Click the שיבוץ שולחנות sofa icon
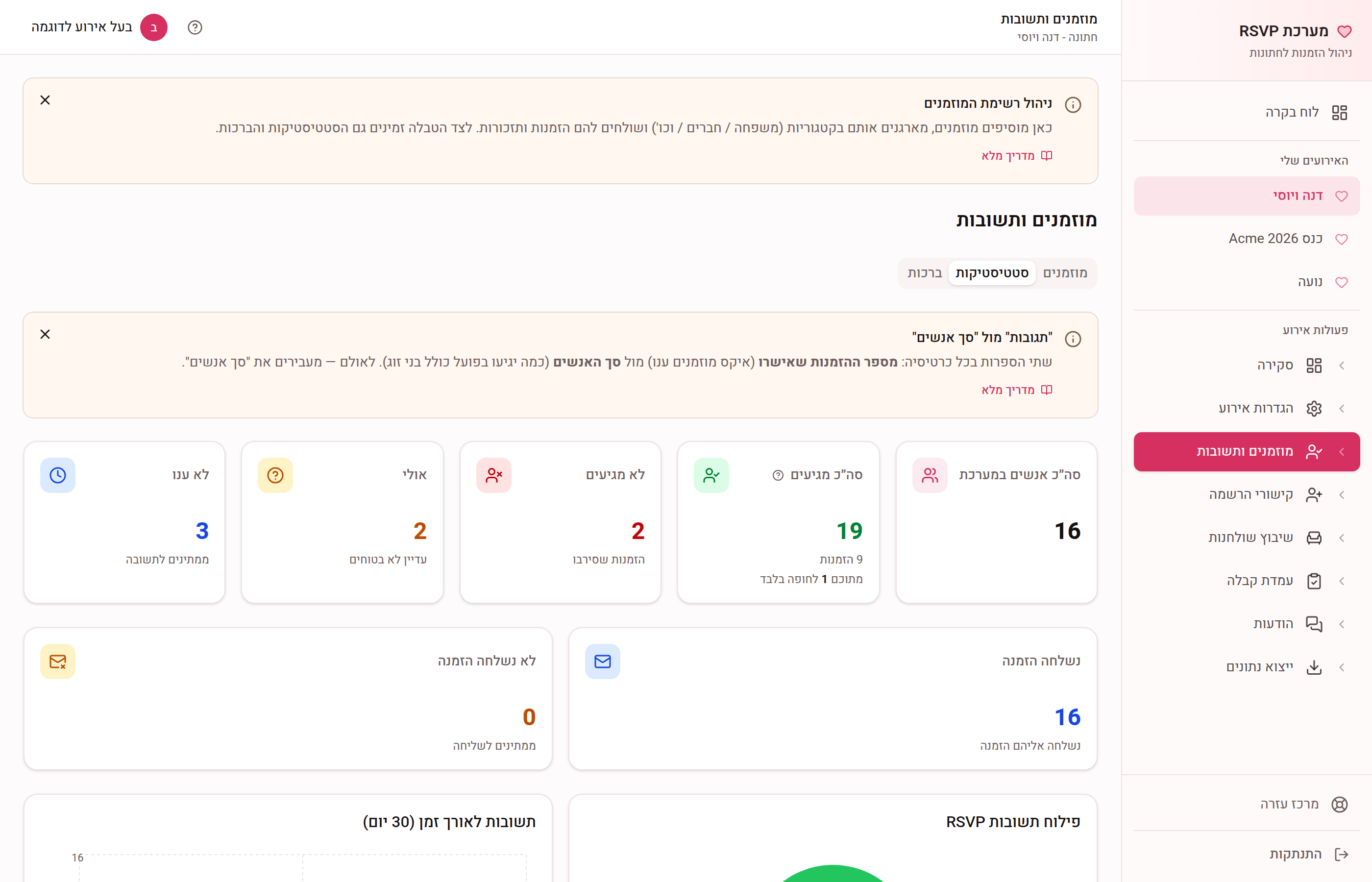The image size is (1372, 882). pos(1314,538)
